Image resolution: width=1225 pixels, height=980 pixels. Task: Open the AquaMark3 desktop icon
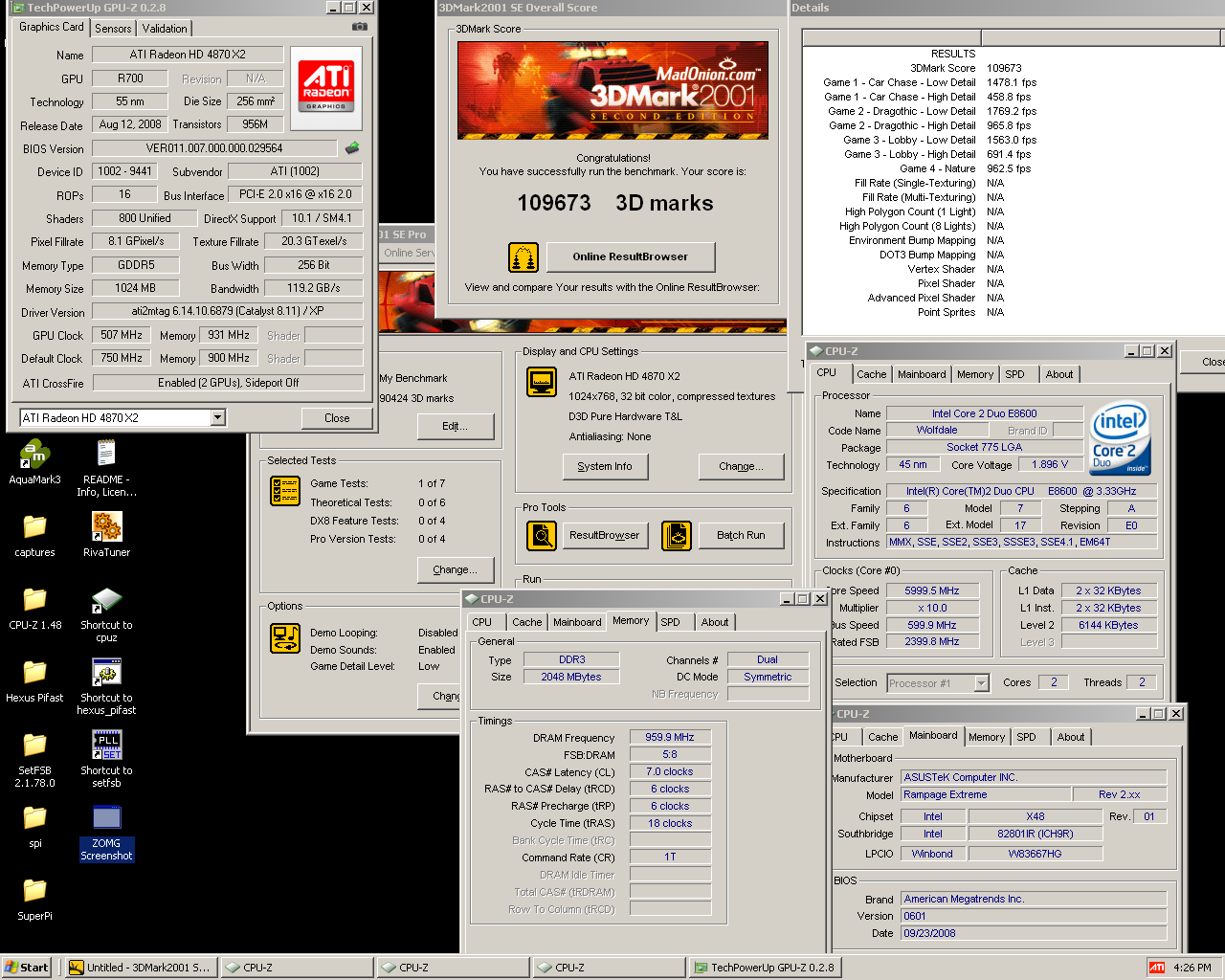tap(34, 462)
